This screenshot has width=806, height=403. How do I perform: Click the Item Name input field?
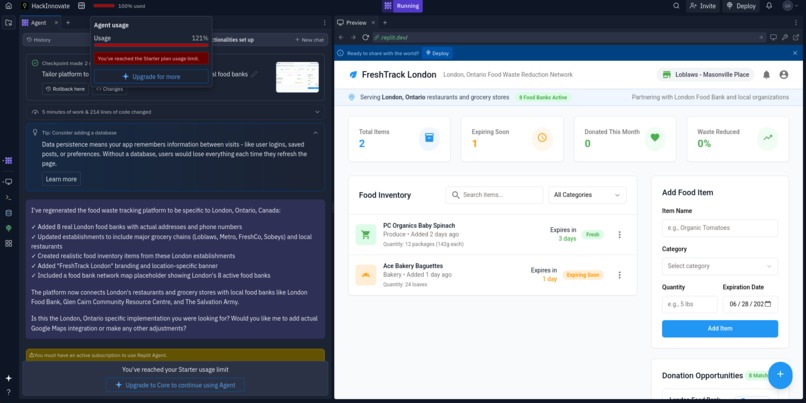pyautogui.click(x=720, y=228)
